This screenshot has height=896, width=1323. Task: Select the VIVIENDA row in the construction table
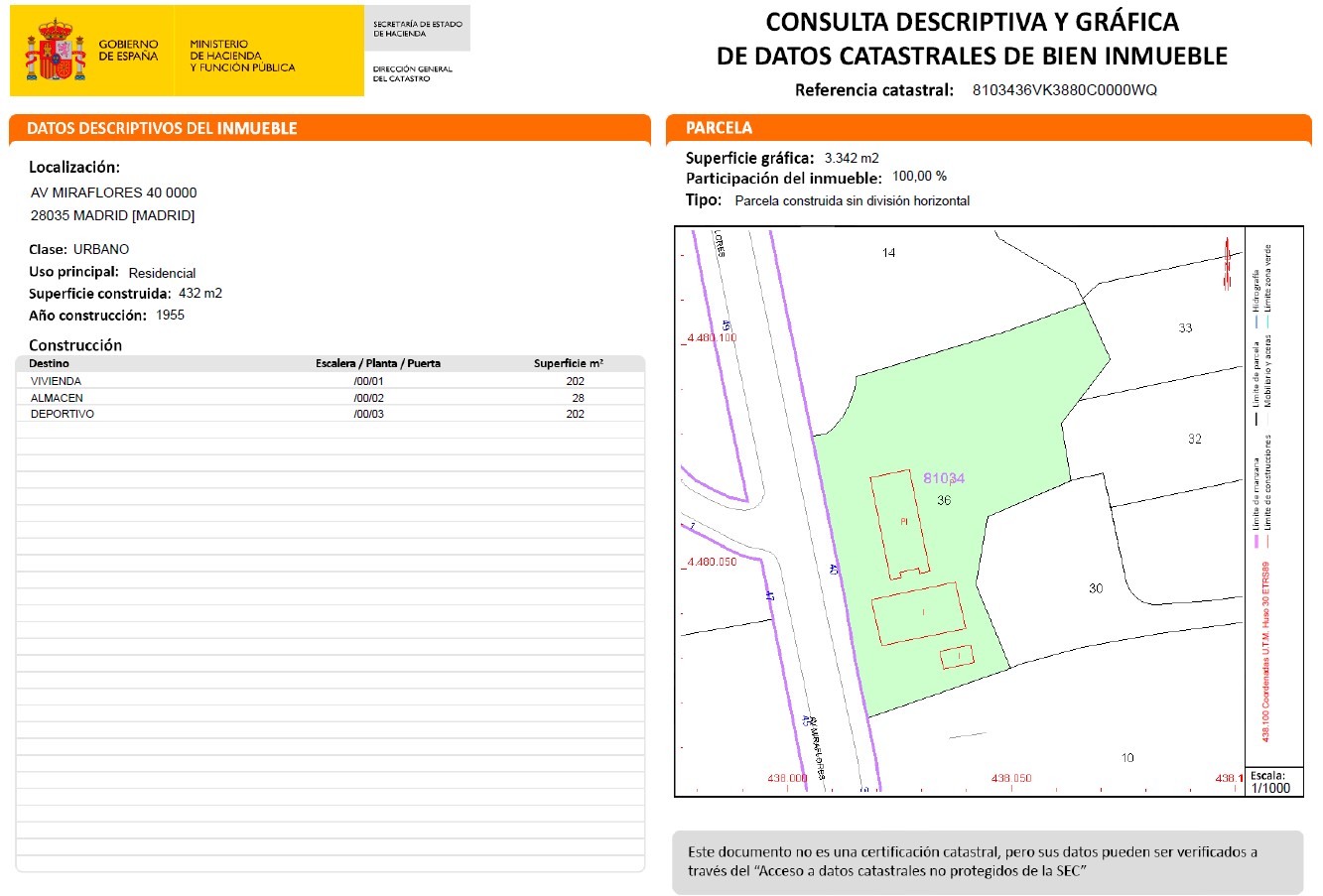331,381
